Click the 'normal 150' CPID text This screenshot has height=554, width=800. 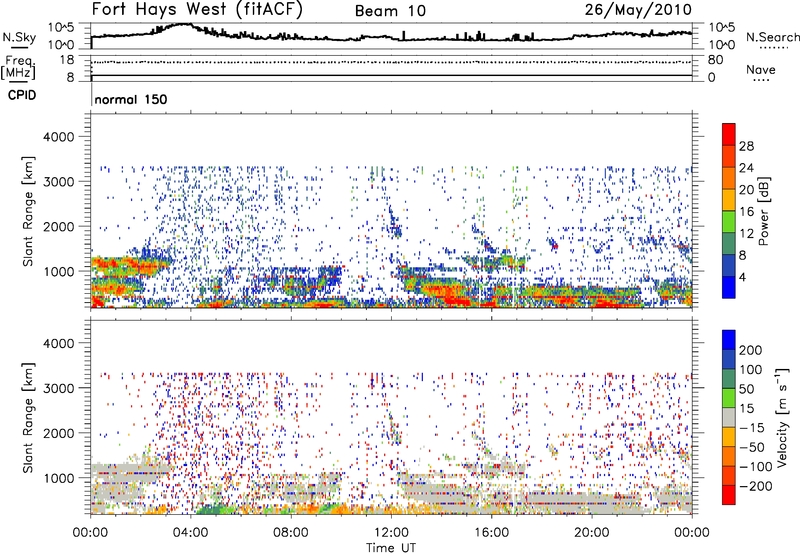pos(131,99)
